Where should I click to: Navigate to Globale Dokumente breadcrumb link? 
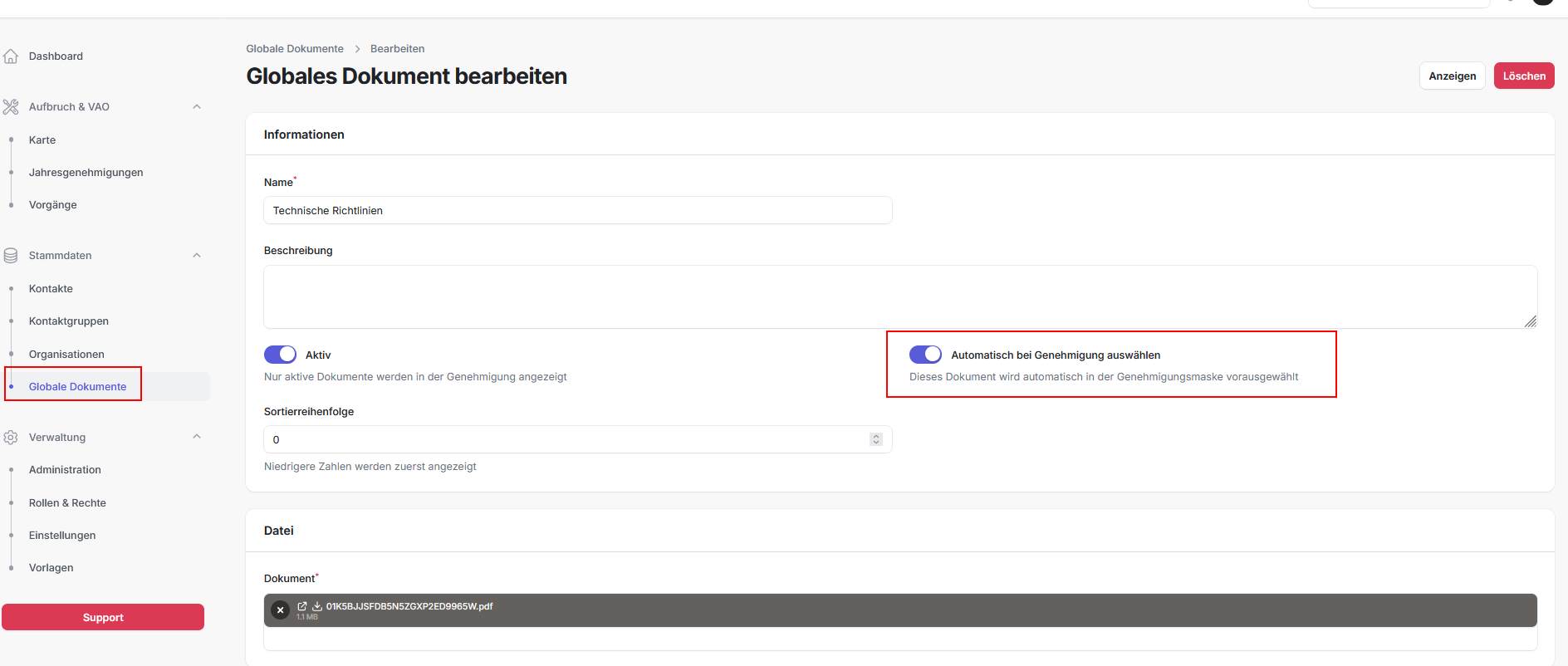(x=295, y=49)
